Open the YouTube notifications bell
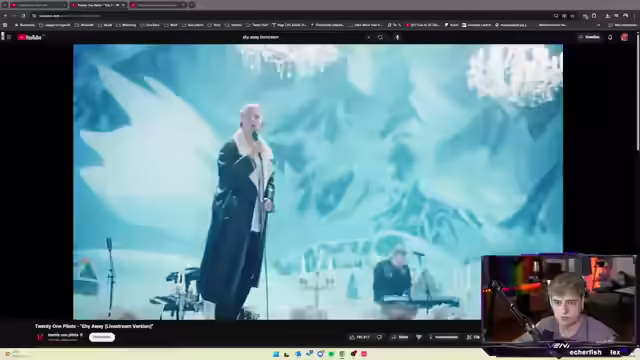Screen dimensions: 640x360 pos(610,37)
